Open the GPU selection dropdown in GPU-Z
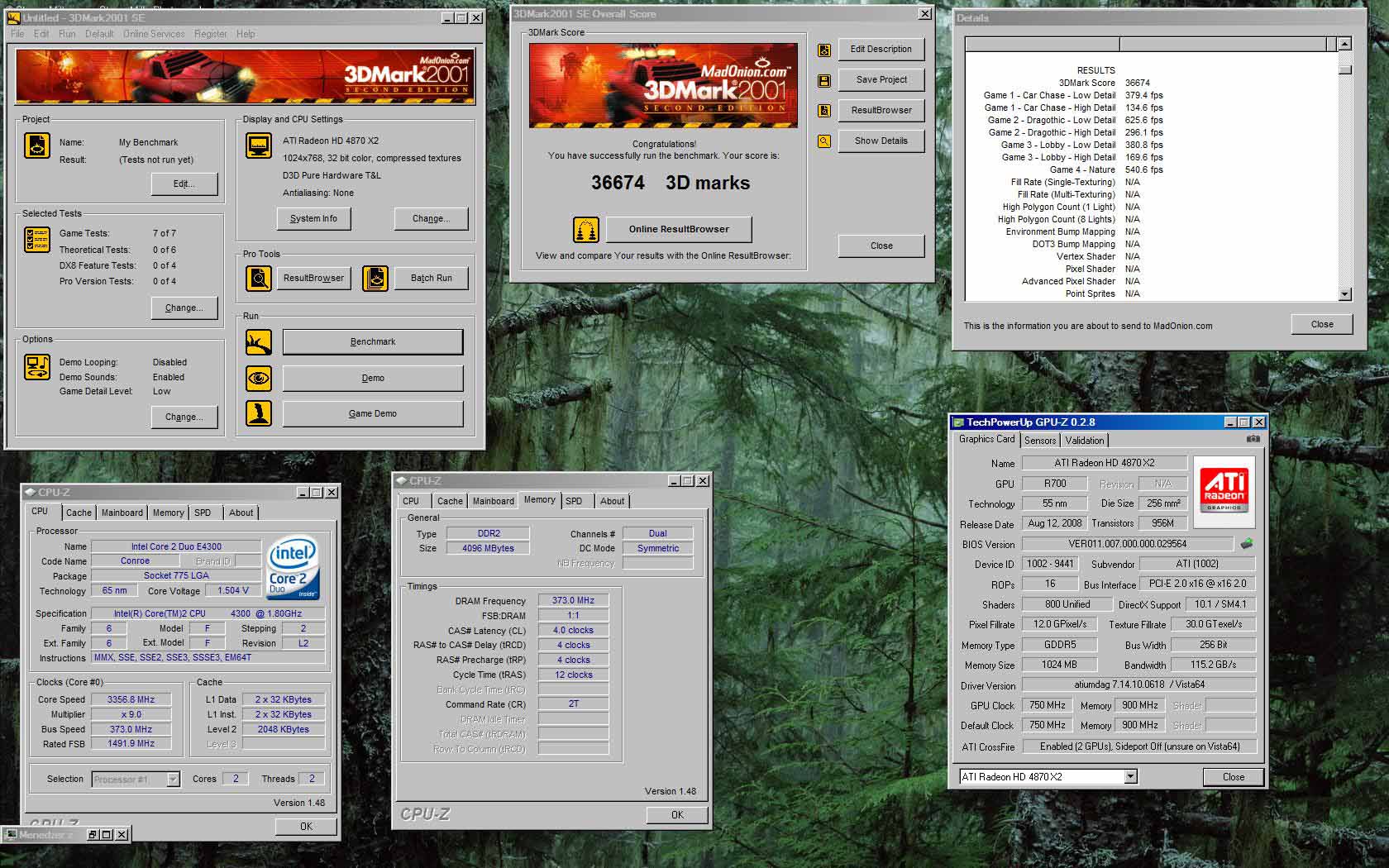 click(x=1130, y=777)
